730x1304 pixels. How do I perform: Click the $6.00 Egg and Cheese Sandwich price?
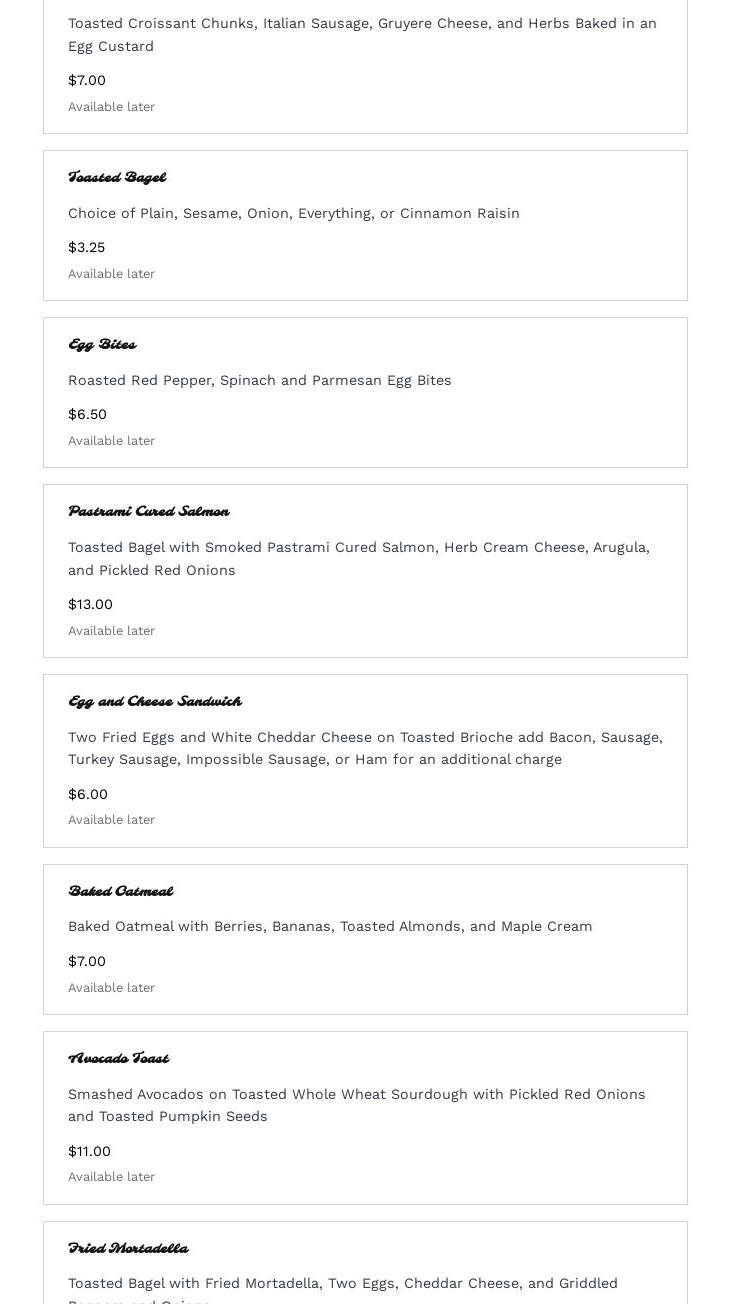coord(87,794)
